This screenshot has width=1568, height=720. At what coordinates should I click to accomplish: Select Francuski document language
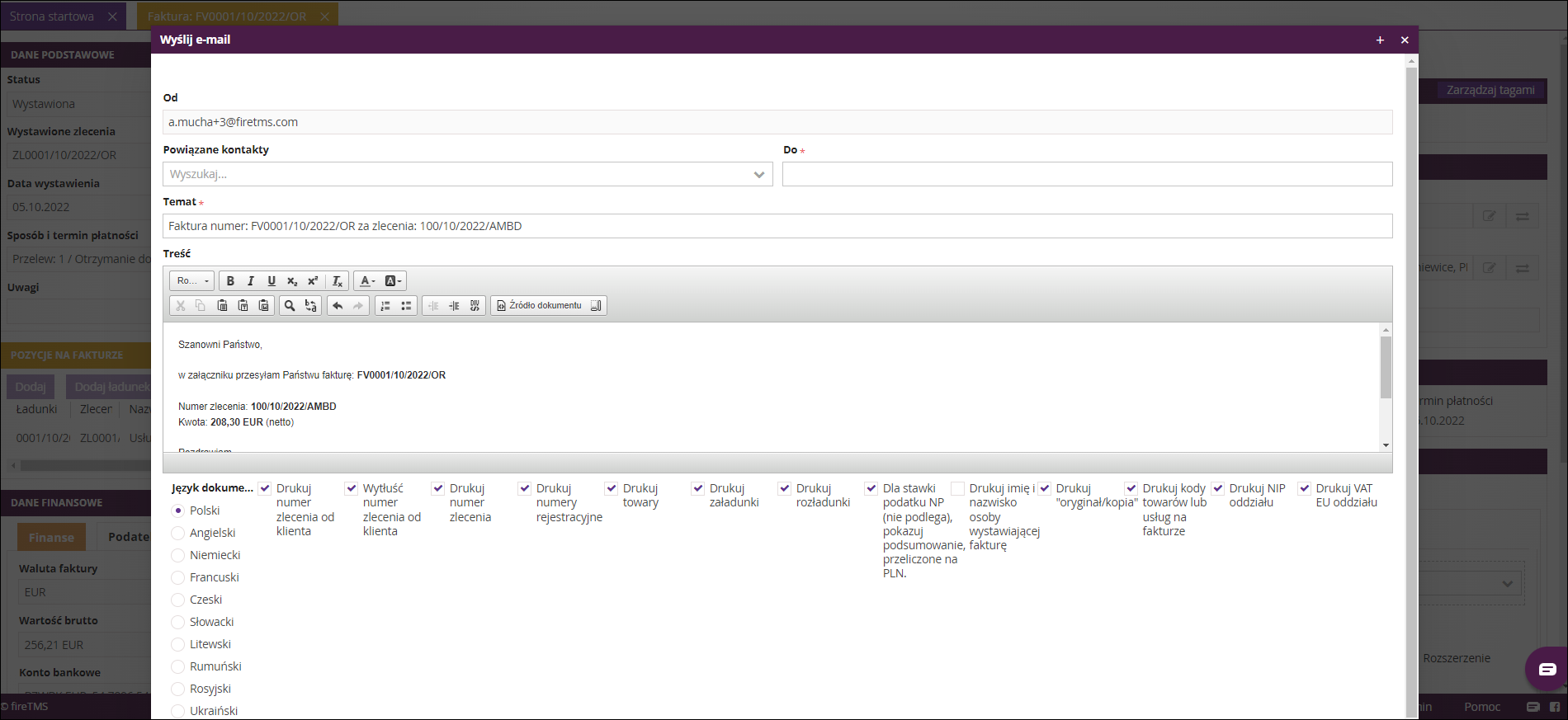click(x=177, y=577)
